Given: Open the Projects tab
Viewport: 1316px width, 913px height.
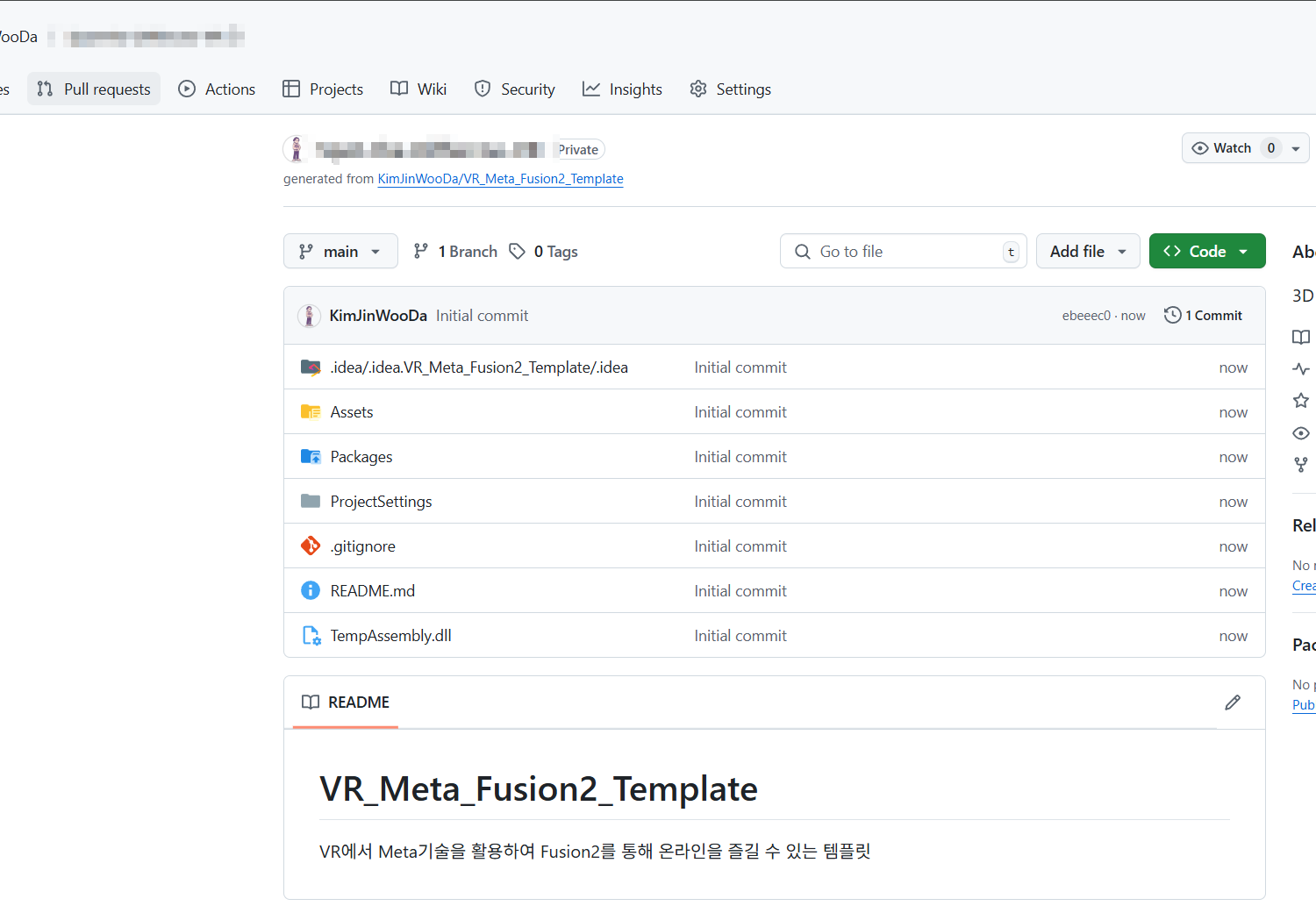Looking at the screenshot, I should (323, 89).
